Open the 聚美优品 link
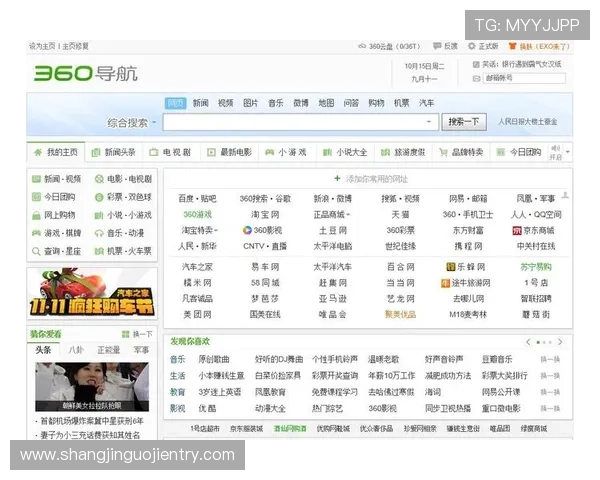600x480 pixels. (400, 315)
